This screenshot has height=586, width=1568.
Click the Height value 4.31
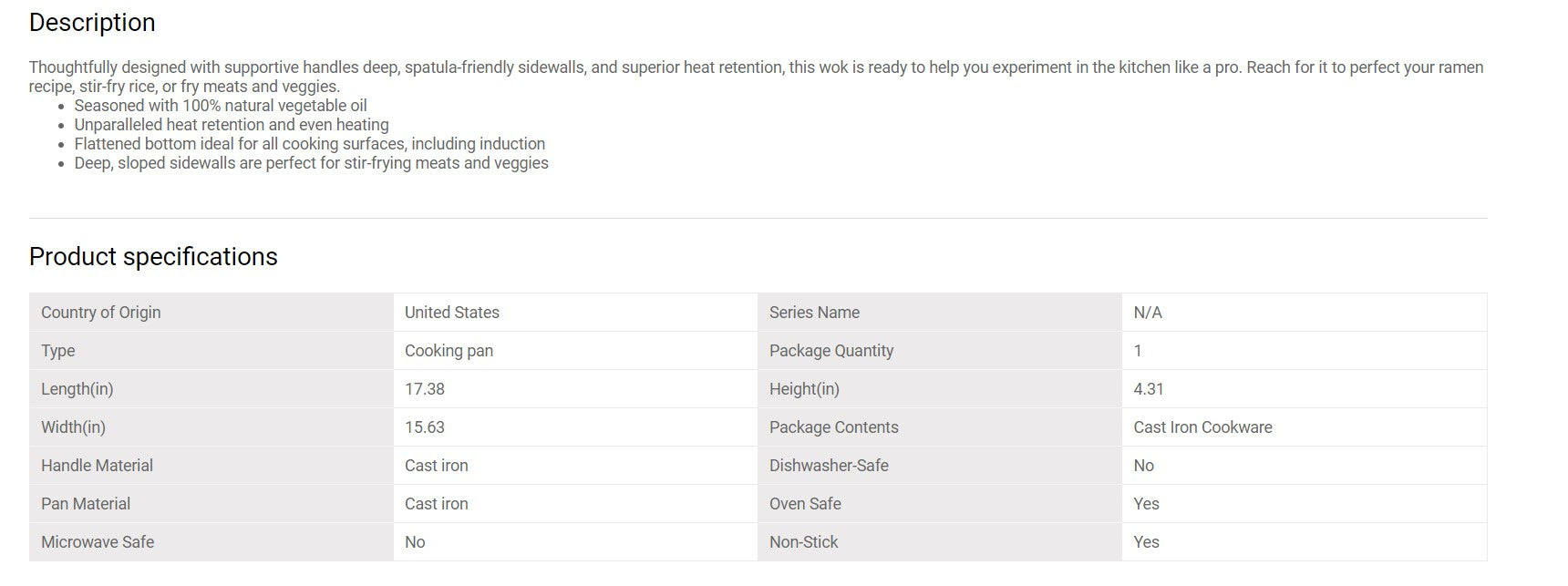(1149, 389)
